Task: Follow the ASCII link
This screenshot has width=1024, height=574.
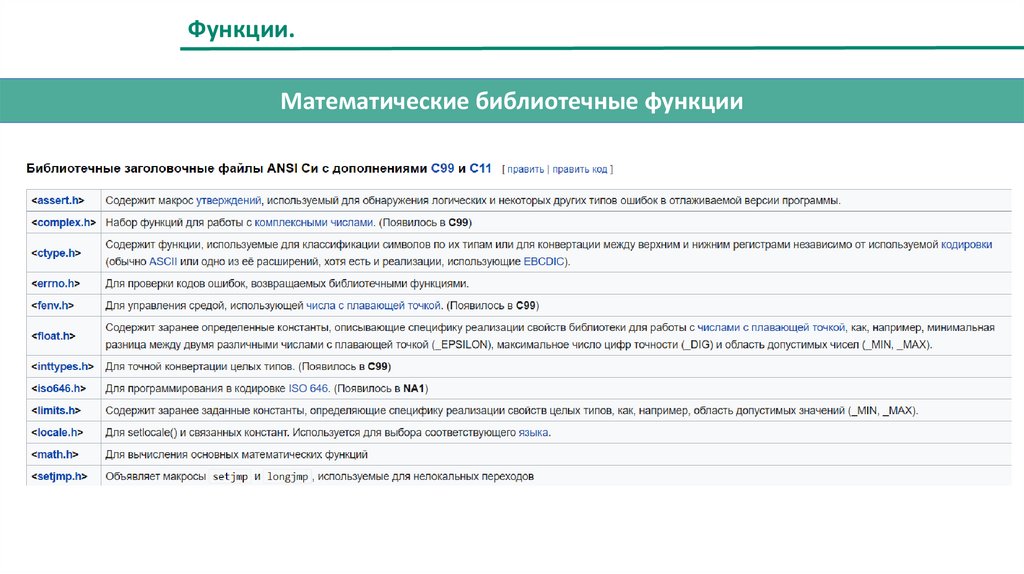Action: (163, 262)
